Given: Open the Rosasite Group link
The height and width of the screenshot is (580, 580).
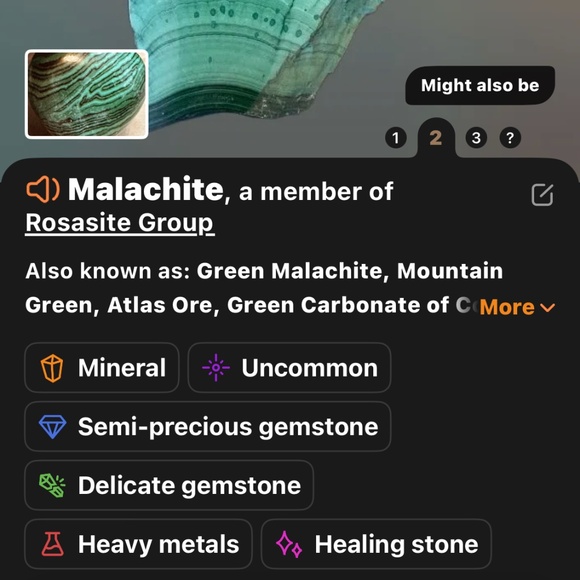Looking at the screenshot, I should click(x=120, y=223).
